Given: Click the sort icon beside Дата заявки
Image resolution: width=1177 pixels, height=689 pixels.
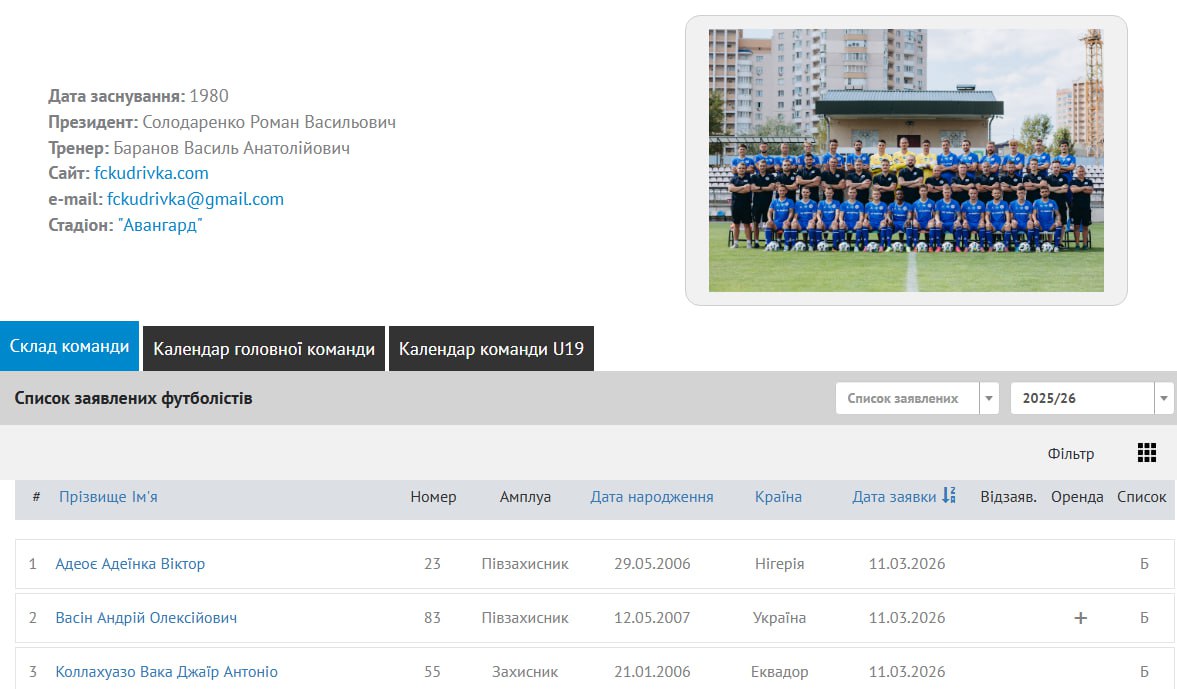Looking at the screenshot, I should click(x=949, y=496).
